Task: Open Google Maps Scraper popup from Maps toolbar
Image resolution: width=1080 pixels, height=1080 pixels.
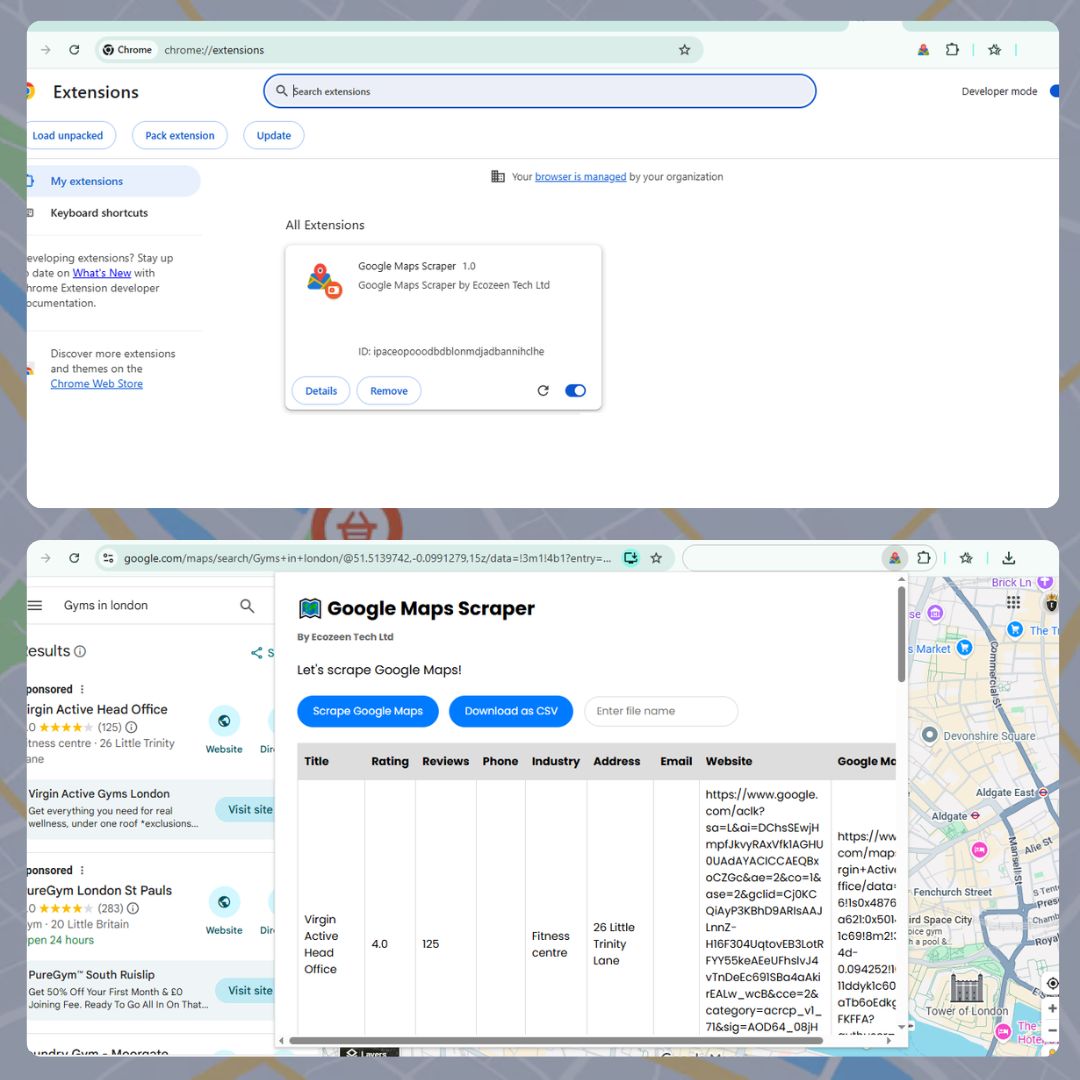Action: point(895,558)
